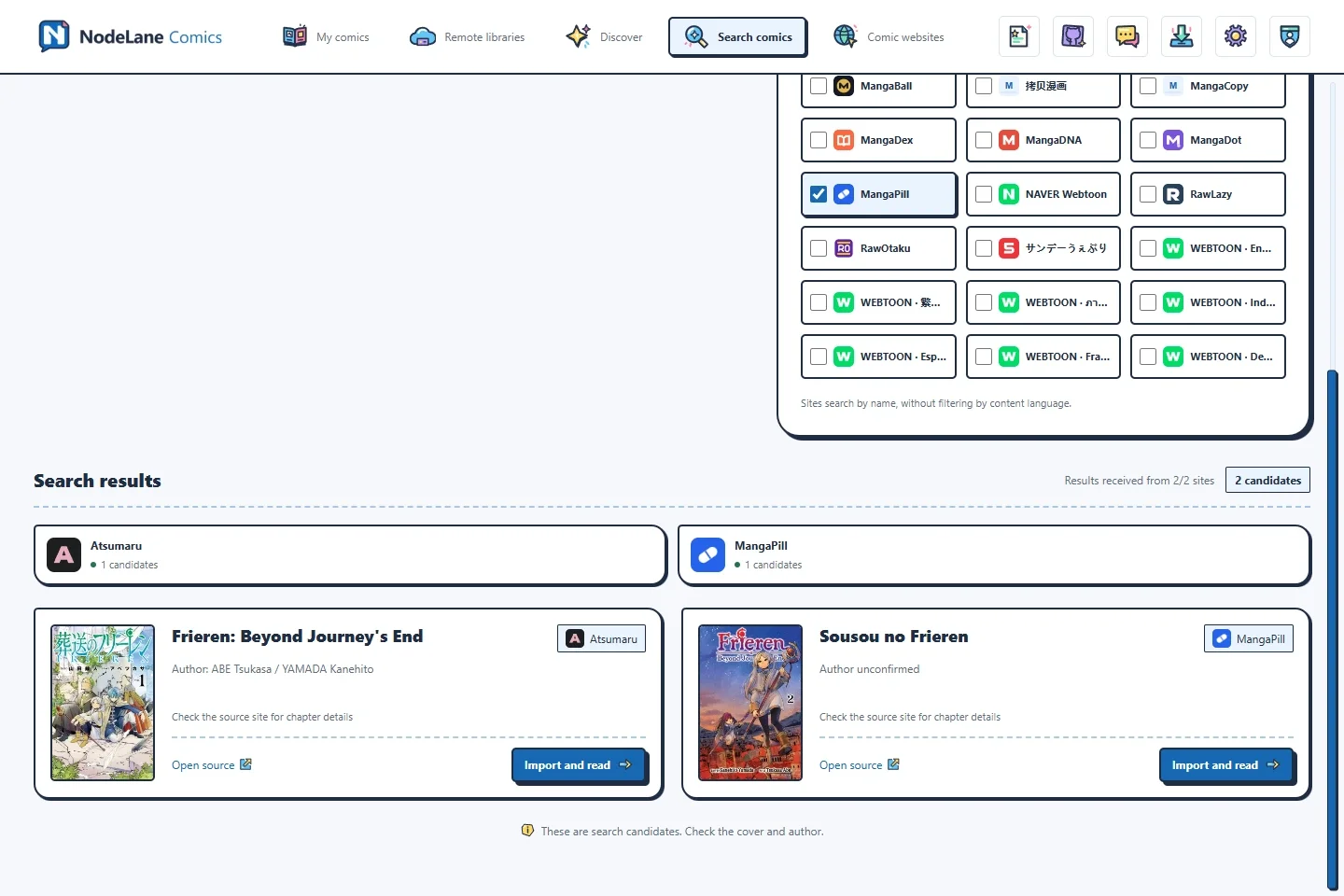Check the サンデーうぇぶり checkbox
1344x896 pixels.
click(984, 248)
